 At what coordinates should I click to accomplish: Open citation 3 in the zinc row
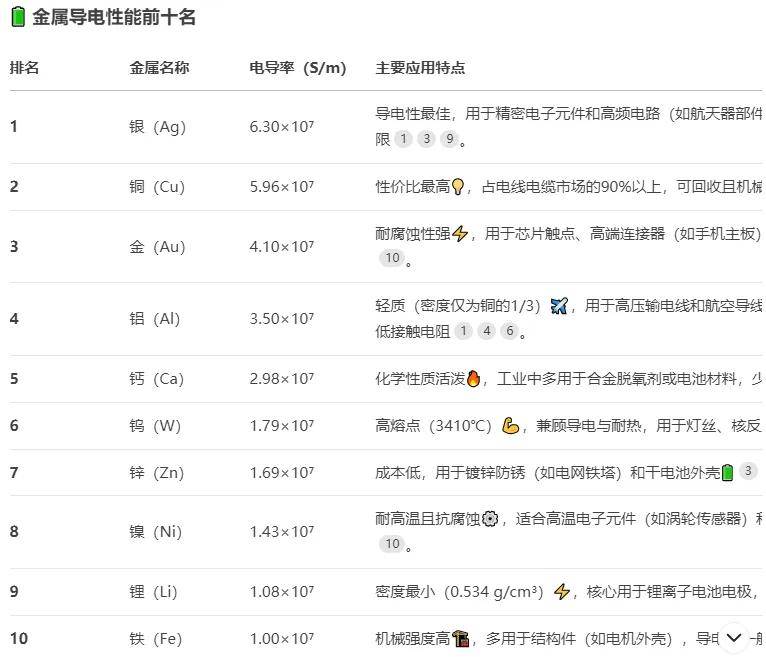click(748, 471)
